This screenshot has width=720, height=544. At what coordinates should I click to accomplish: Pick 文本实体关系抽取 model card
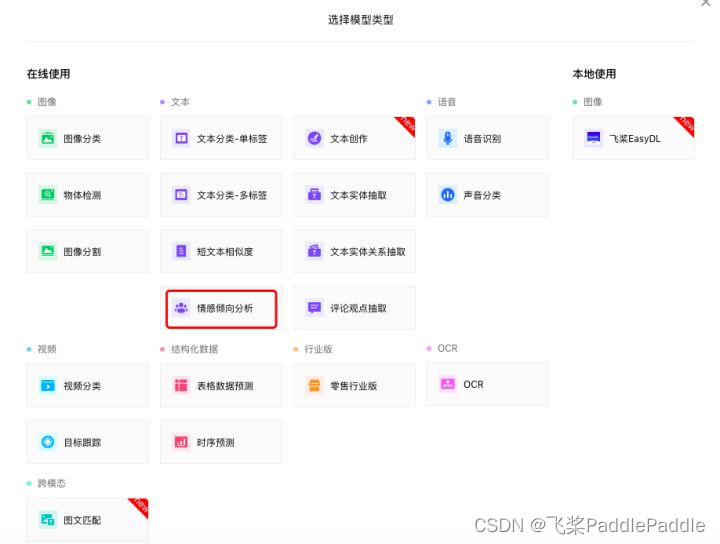[354, 251]
